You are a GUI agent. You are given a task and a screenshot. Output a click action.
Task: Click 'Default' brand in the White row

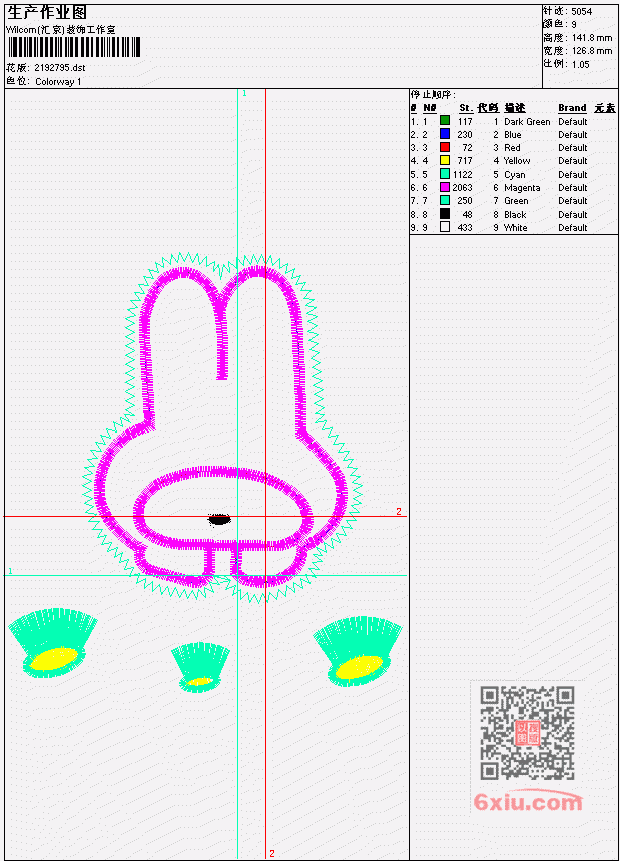tap(573, 227)
